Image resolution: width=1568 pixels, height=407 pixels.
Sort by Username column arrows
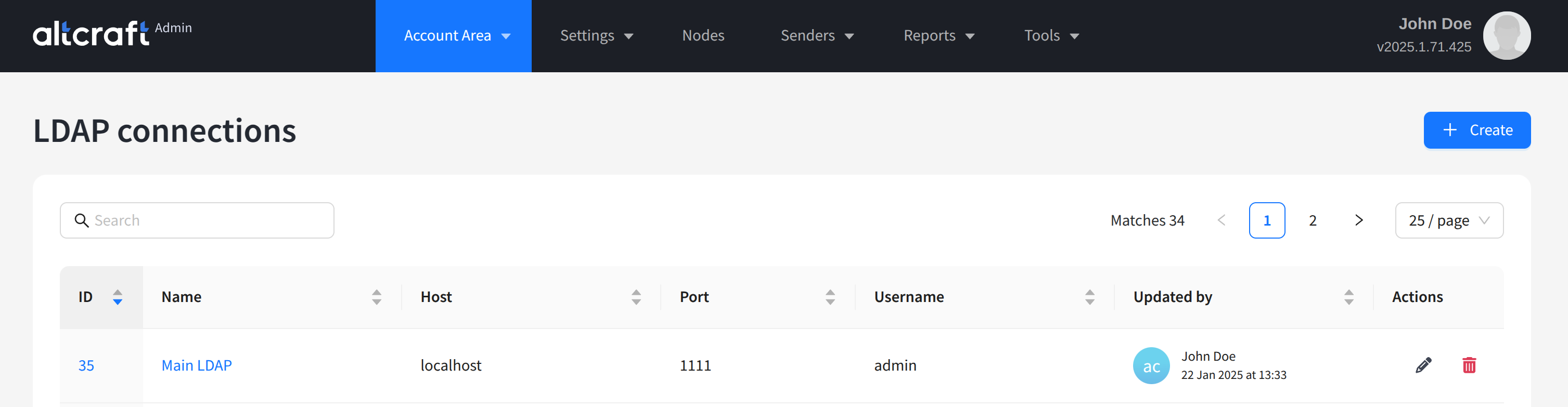pos(1089,297)
